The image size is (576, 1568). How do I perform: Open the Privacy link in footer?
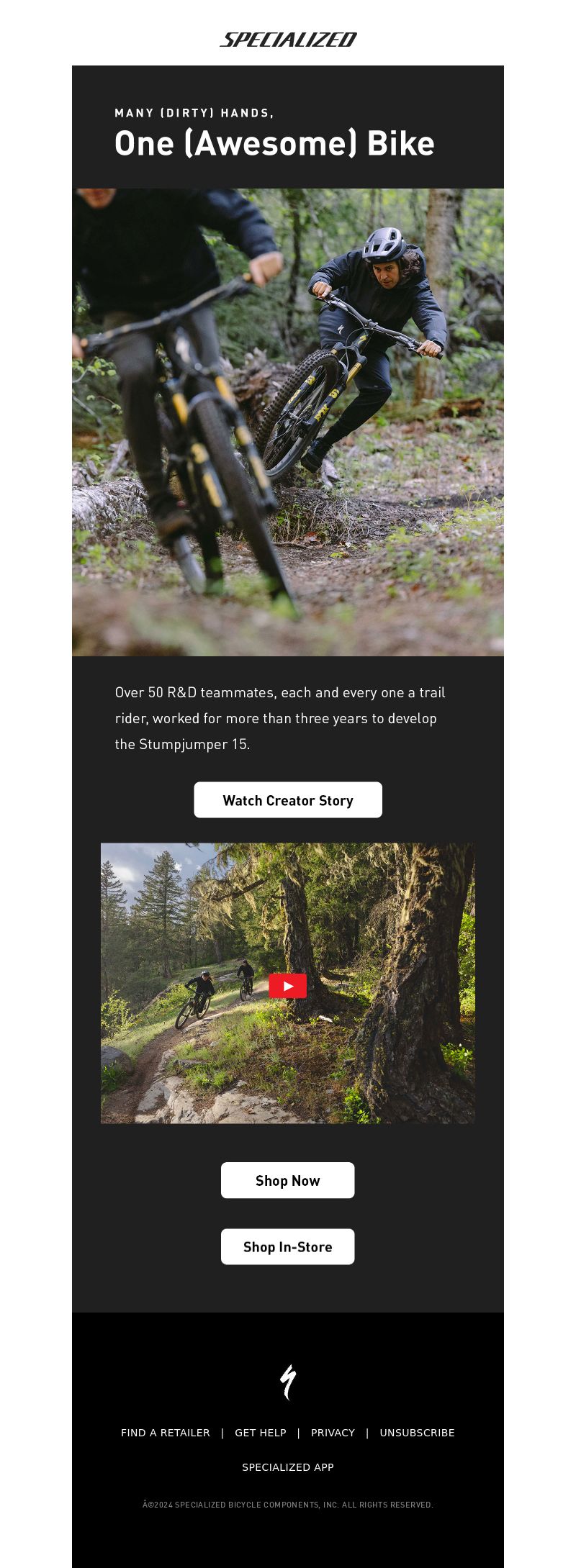(333, 1433)
